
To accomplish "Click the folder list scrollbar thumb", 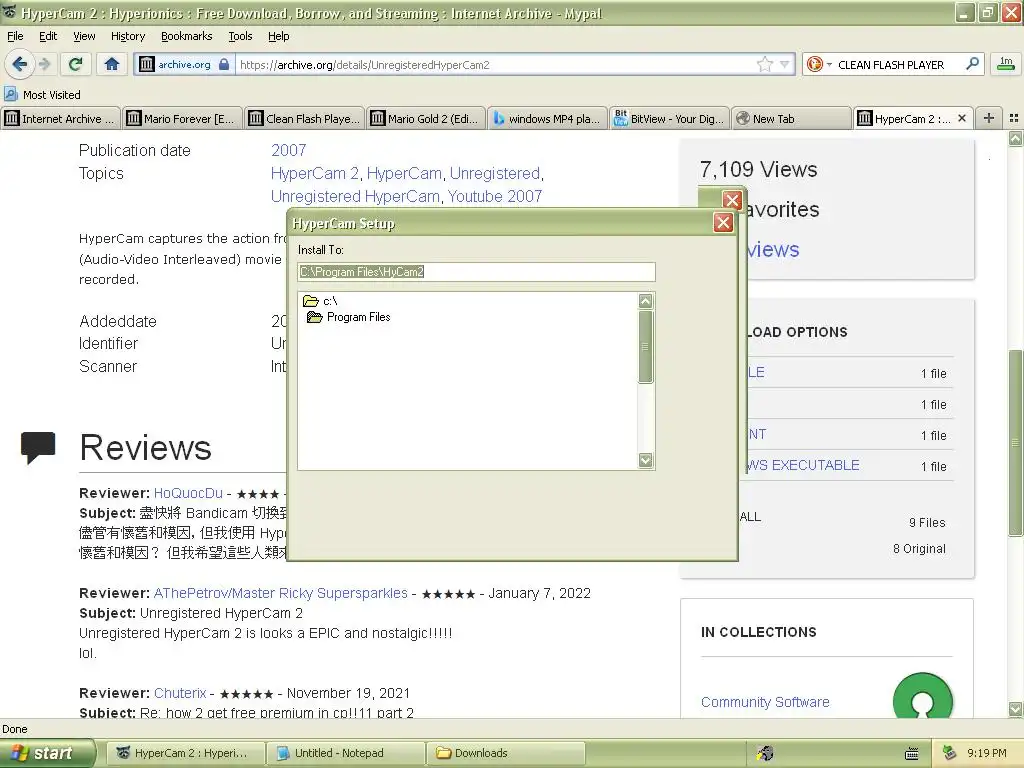I will 645,347.
